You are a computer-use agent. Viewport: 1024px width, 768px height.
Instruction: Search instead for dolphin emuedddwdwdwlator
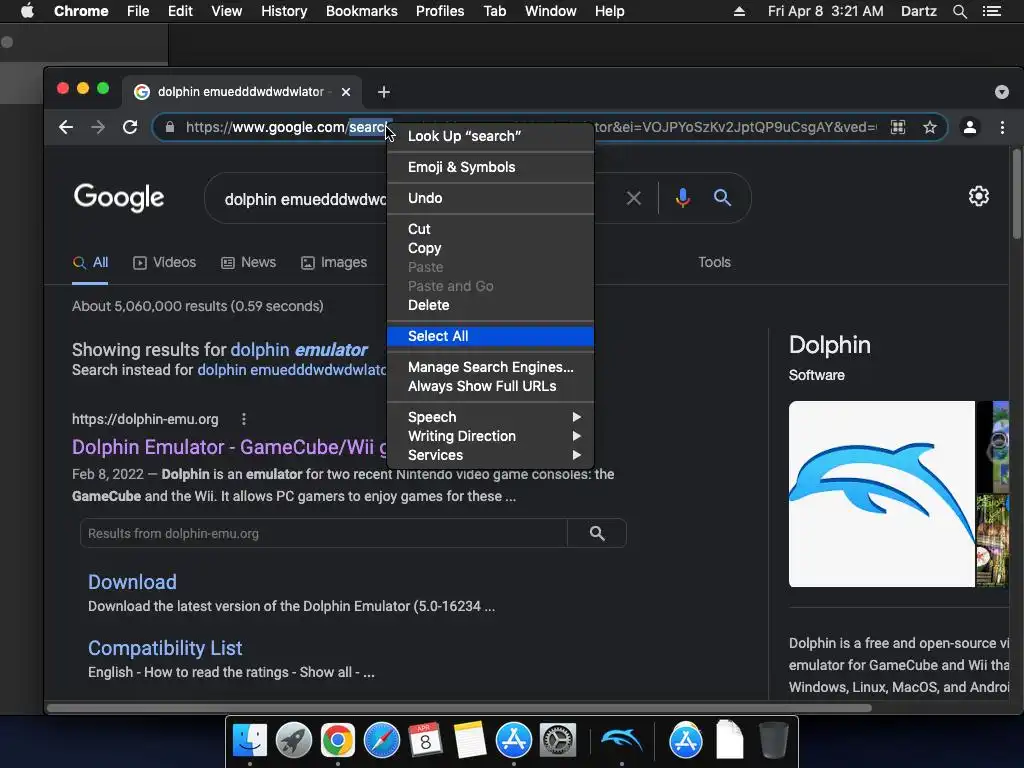click(x=292, y=370)
